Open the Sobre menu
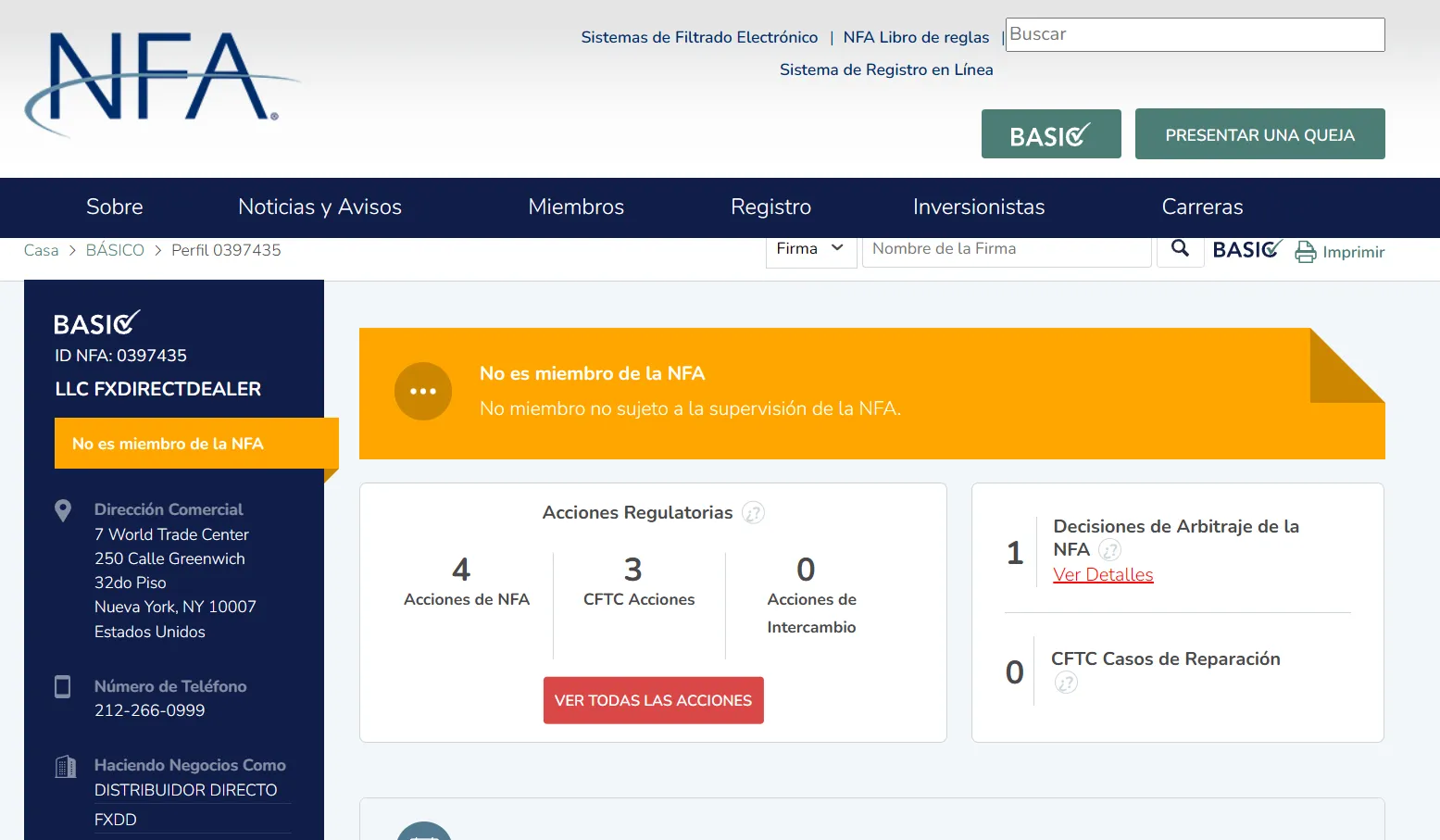This screenshot has width=1440, height=840. coord(115,207)
